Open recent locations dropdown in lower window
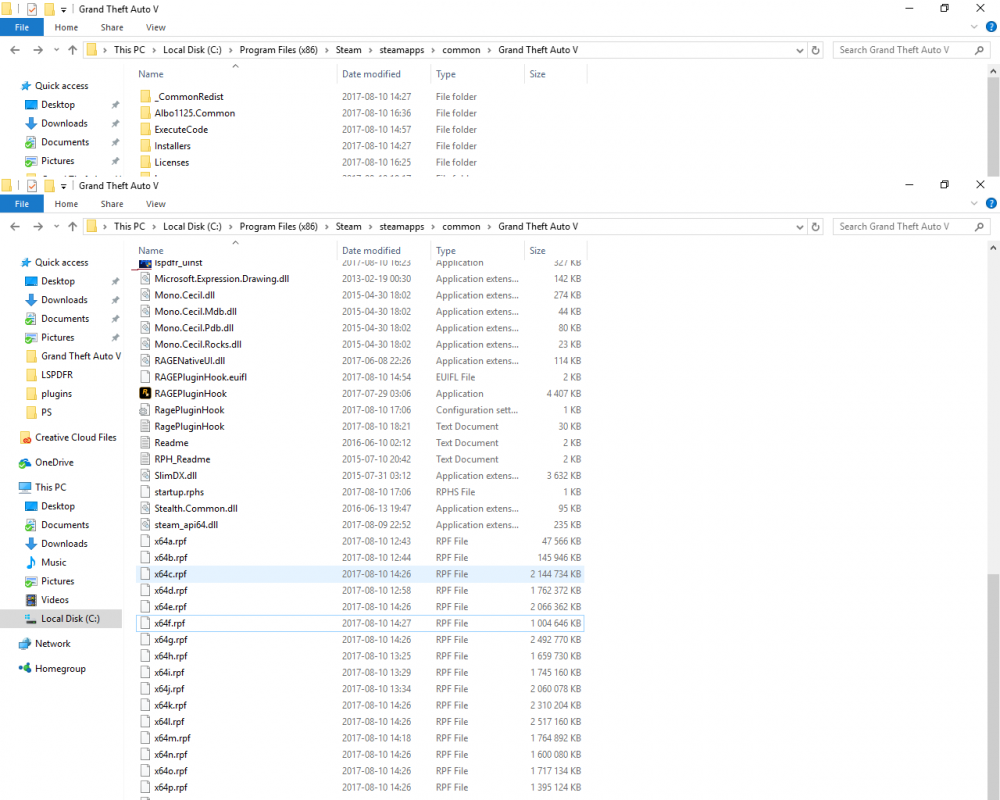This screenshot has width=1000, height=800. pos(56,226)
